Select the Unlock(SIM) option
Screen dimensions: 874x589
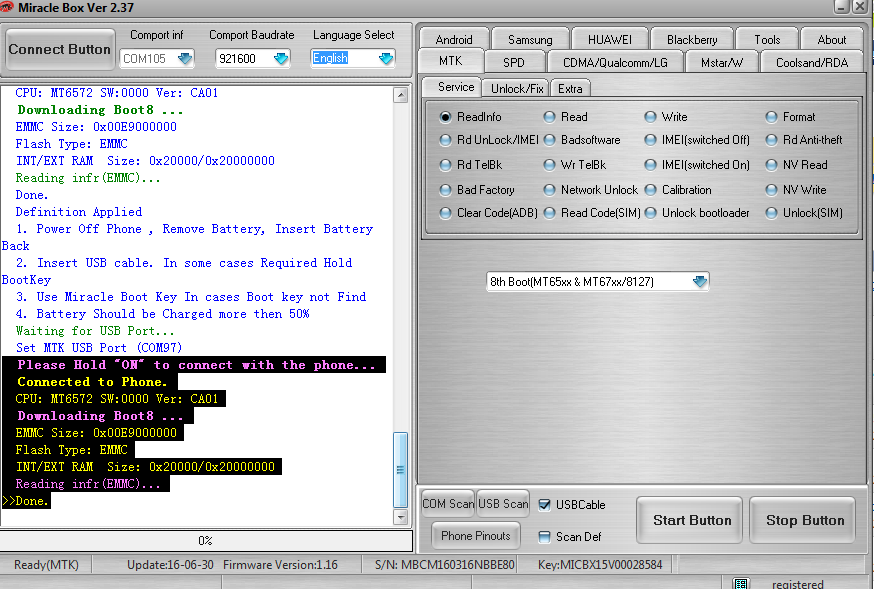click(771, 213)
